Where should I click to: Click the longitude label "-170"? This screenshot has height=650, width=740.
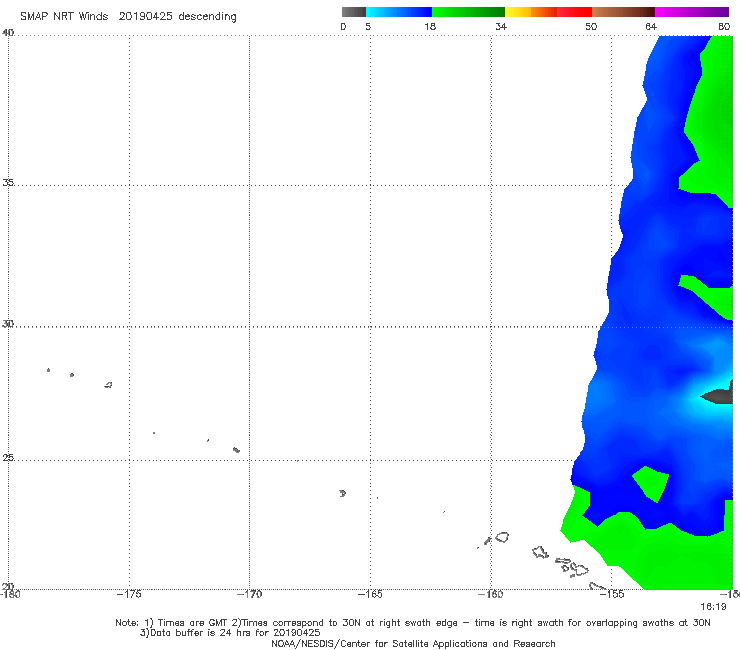(249, 594)
